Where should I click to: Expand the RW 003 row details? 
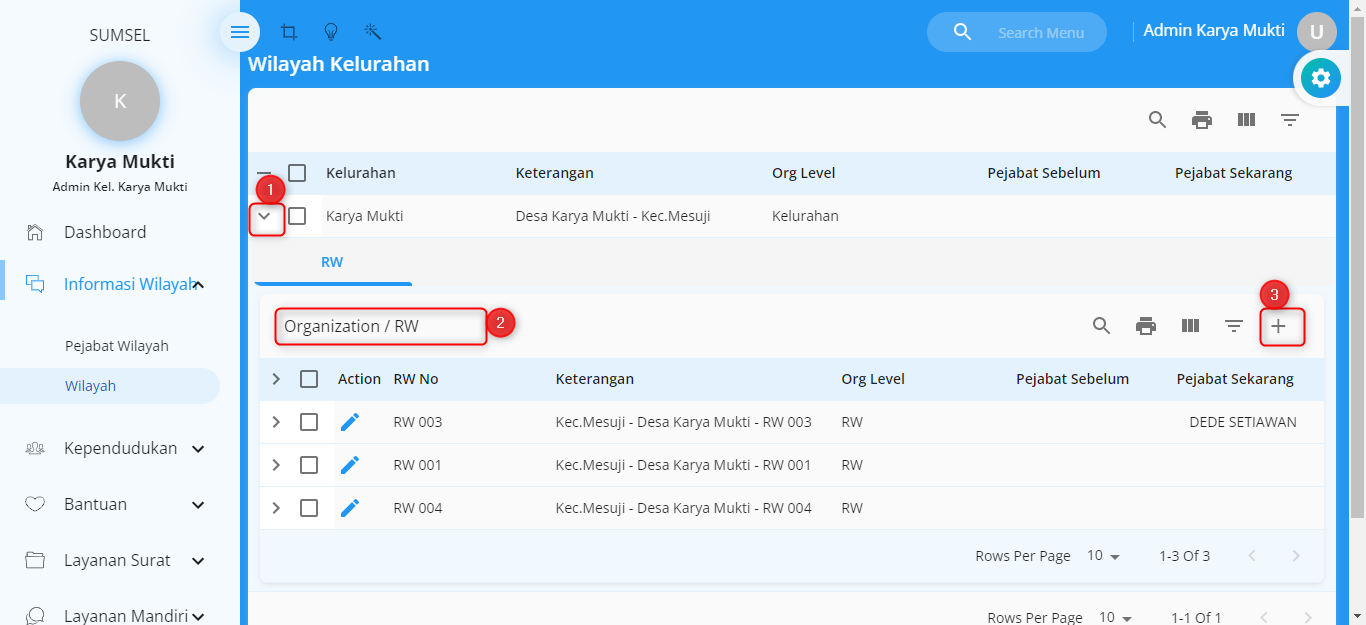pyautogui.click(x=277, y=422)
